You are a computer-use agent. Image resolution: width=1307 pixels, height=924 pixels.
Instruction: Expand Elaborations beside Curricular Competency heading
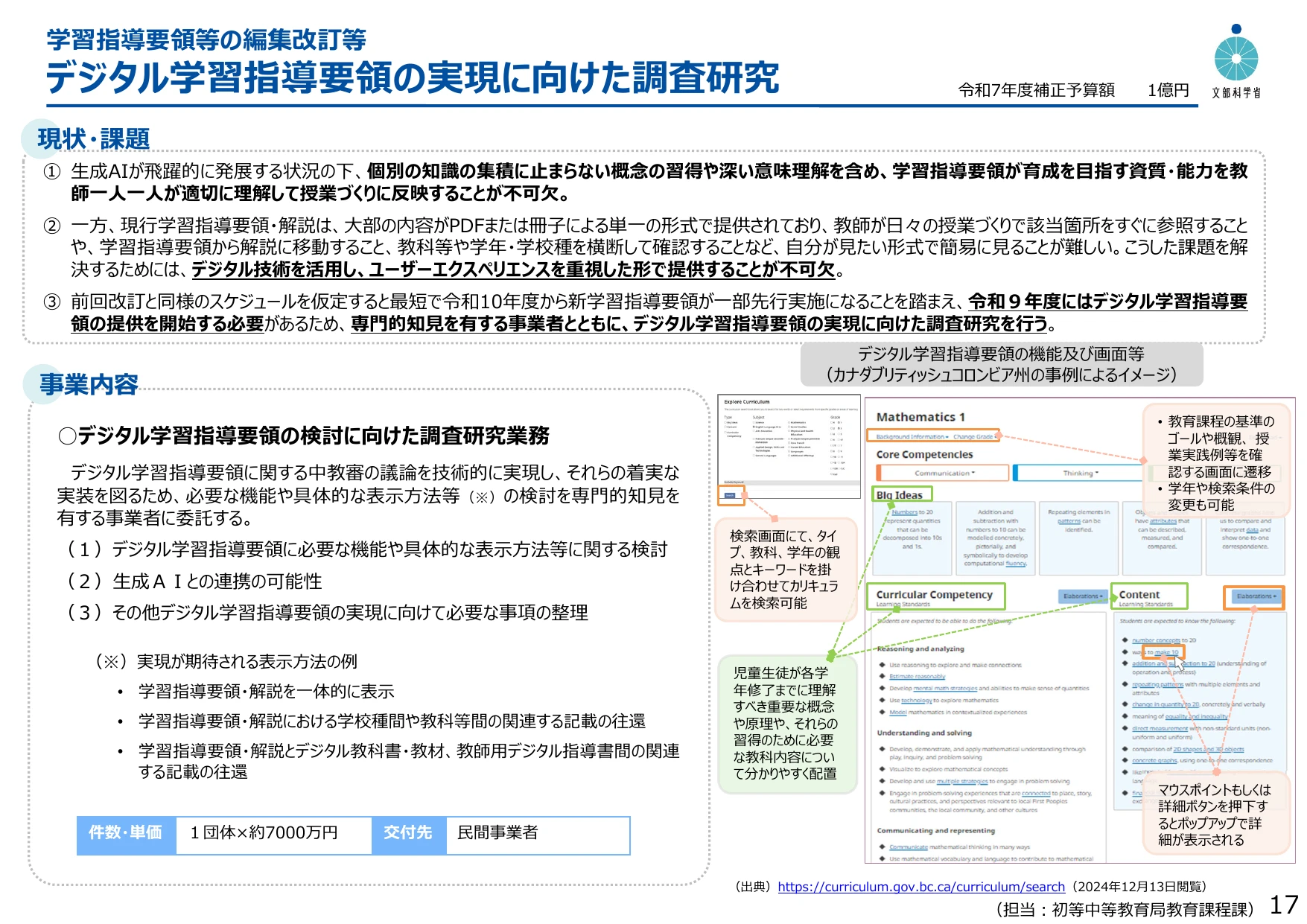[x=1083, y=596]
